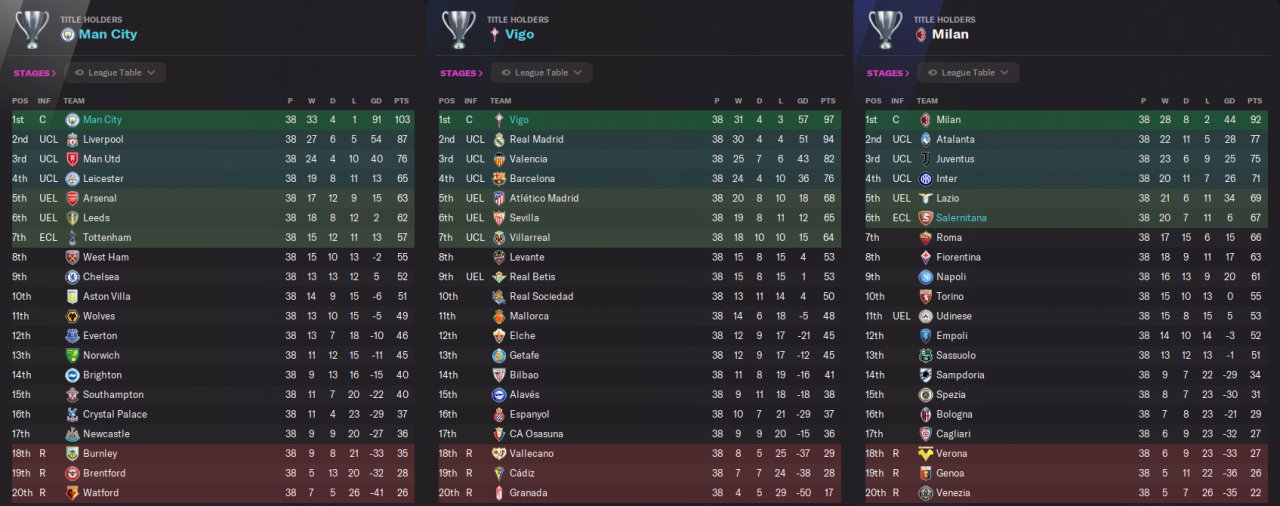Click the Atalanta crest icon
This screenshot has height=506, width=1280.
pos(925,140)
